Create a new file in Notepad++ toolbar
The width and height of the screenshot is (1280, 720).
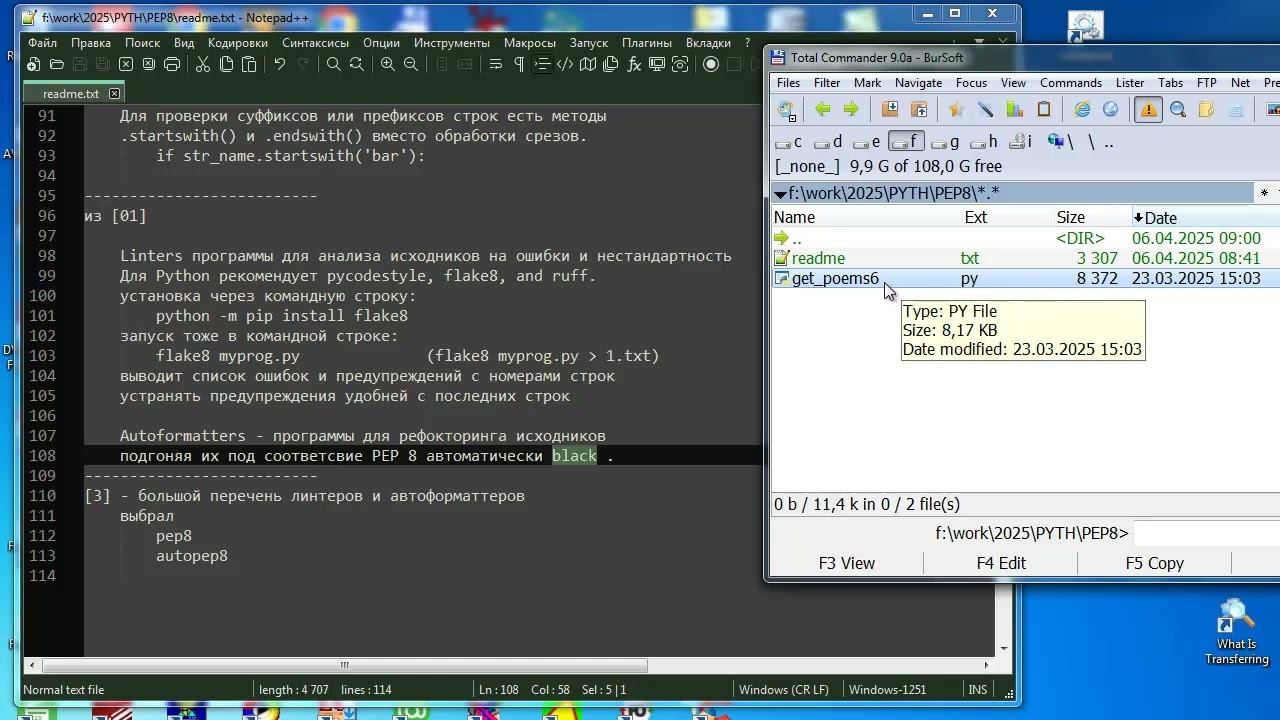click(33, 64)
